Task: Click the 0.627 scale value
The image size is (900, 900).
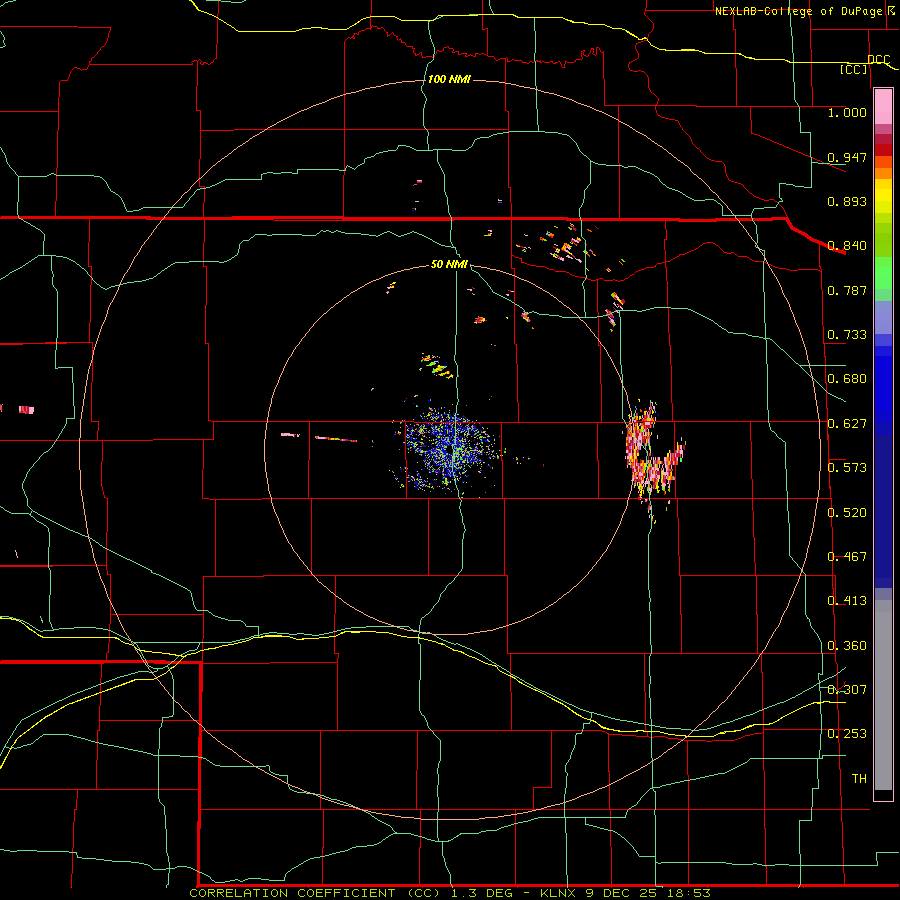Action: [847, 424]
